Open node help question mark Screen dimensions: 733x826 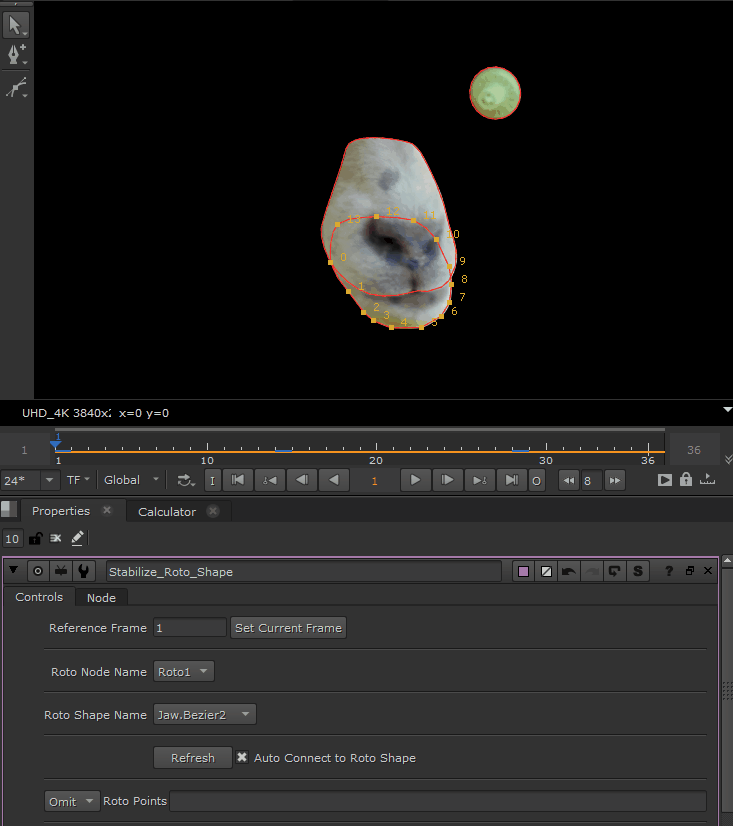[669, 571]
